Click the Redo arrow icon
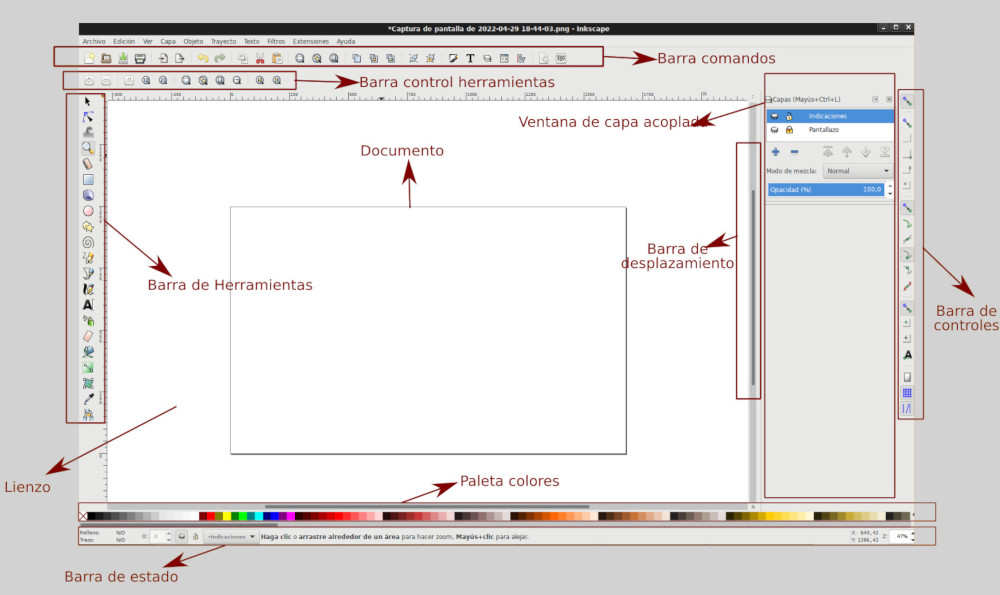Viewport: 1000px width, 595px height. pyautogui.click(x=220, y=58)
